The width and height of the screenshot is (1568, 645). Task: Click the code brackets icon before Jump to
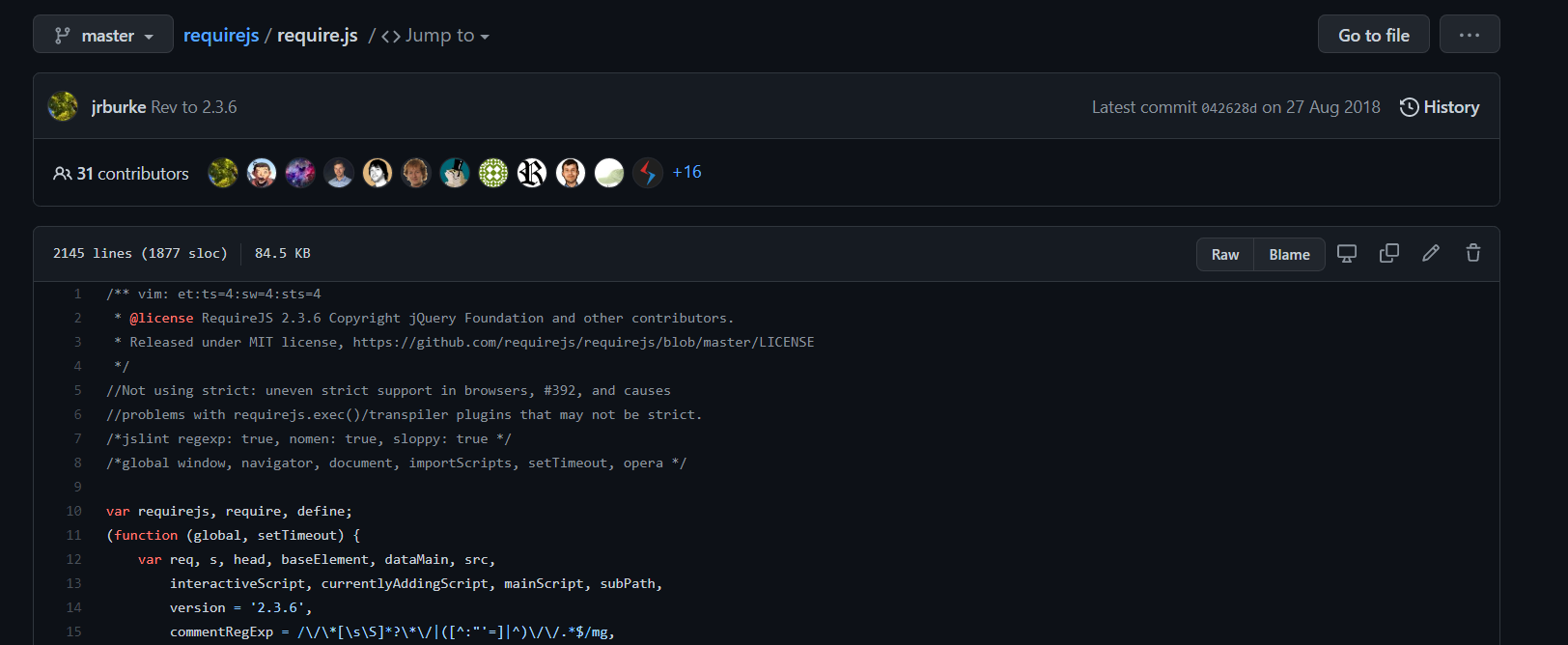coord(391,37)
